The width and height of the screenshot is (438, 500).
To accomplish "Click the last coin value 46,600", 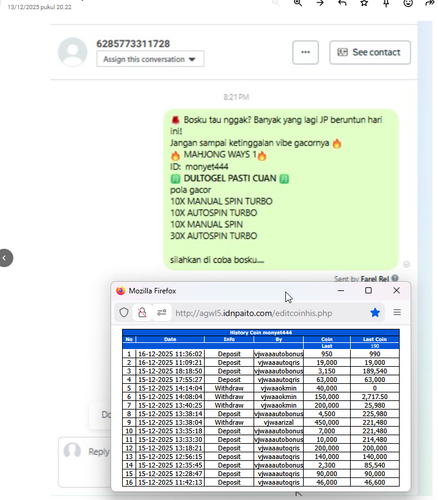I will click(x=375, y=482).
